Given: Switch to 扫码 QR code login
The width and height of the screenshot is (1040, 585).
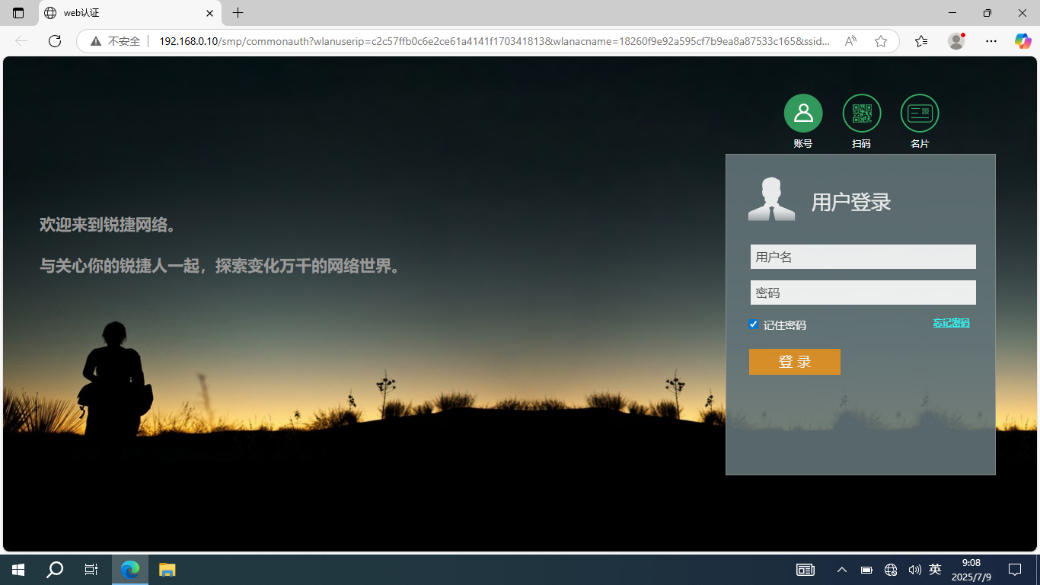Looking at the screenshot, I should tap(861, 114).
